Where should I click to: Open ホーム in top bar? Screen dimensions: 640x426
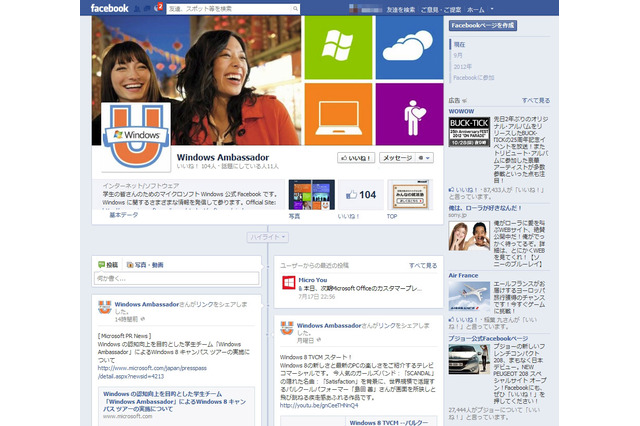[x=476, y=9]
